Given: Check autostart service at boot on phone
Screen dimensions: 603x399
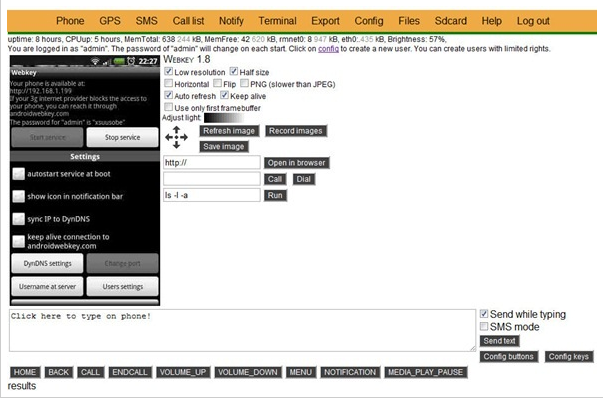Looking at the screenshot, I should 18,174.
